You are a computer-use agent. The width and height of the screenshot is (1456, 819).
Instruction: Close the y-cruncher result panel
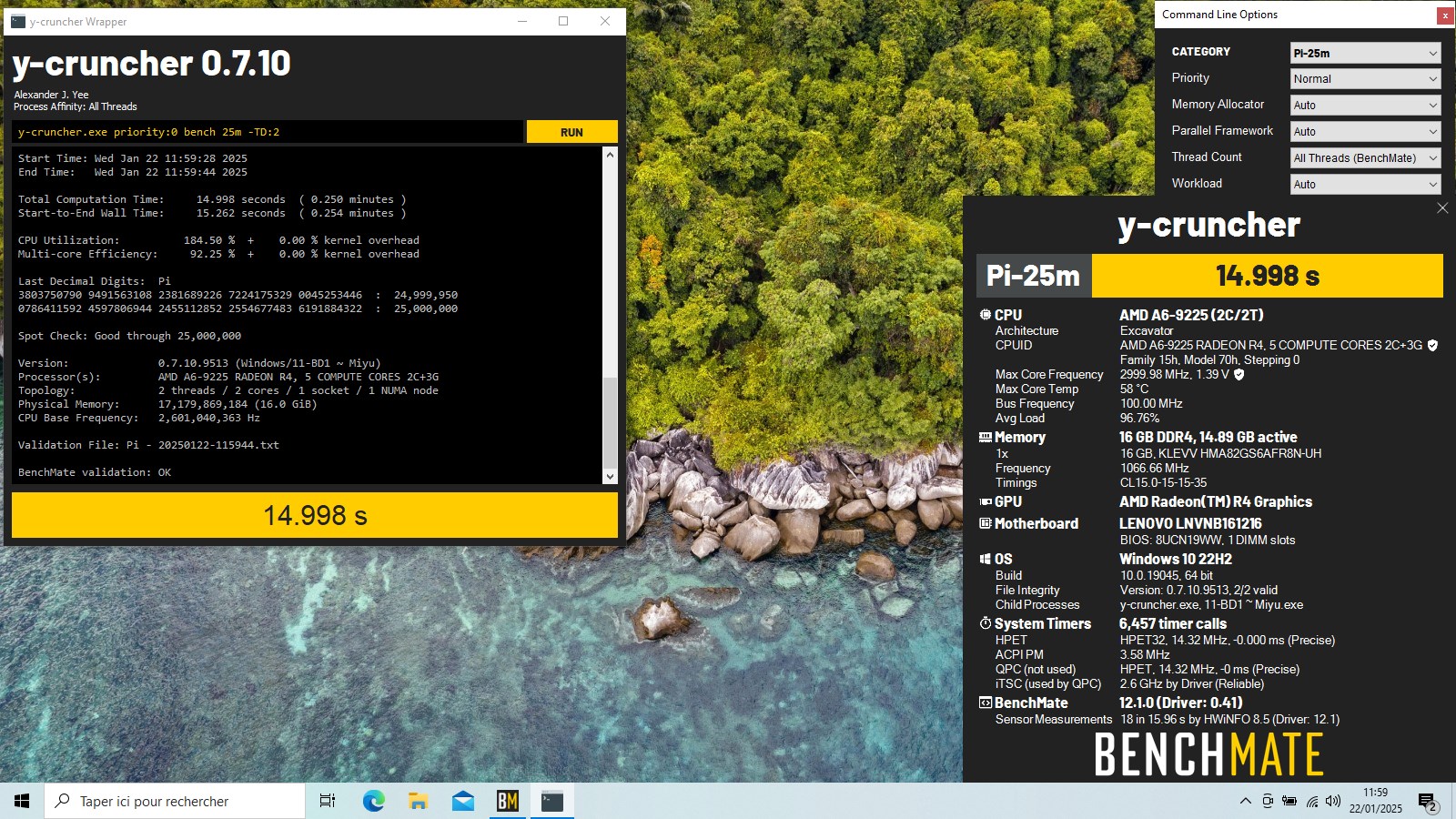click(x=1442, y=208)
